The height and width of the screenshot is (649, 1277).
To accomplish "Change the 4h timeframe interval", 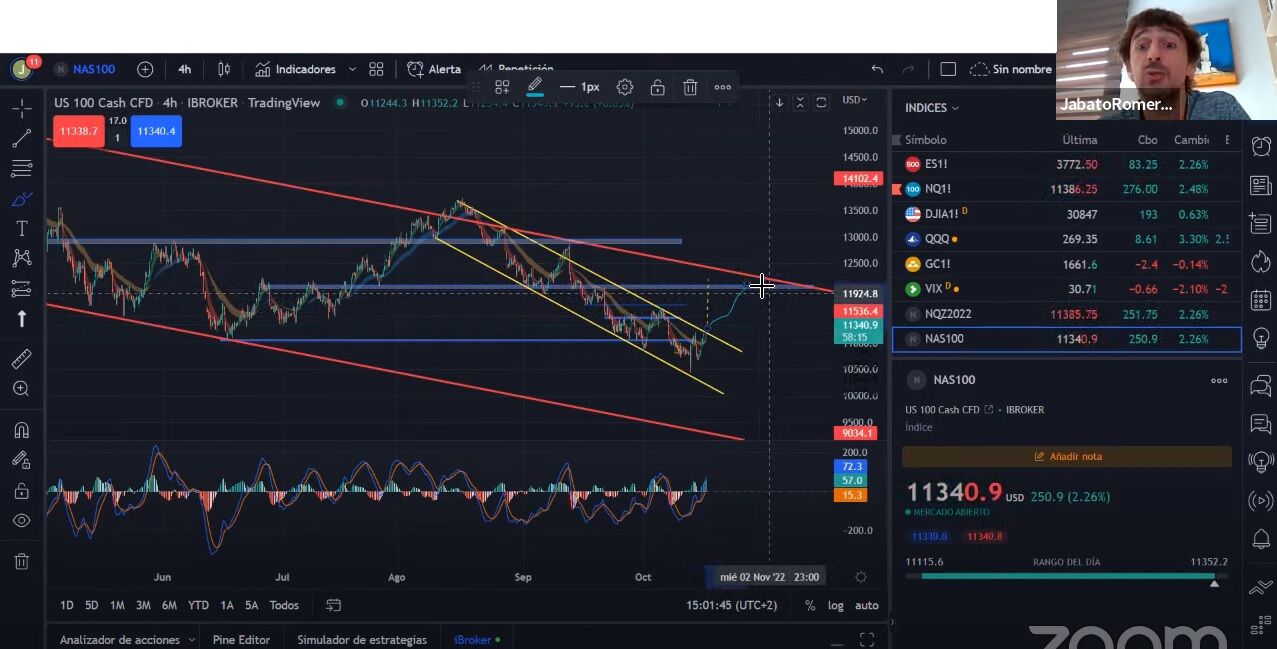I will pos(184,69).
